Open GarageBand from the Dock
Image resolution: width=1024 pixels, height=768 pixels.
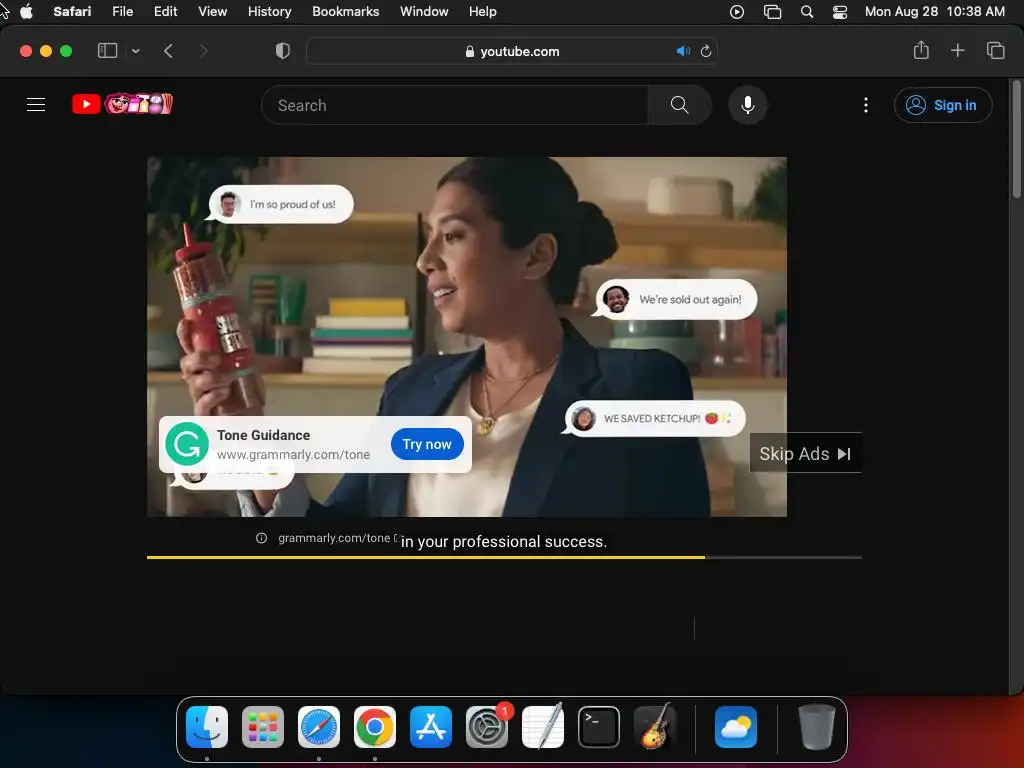pyautogui.click(x=655, y=727)
